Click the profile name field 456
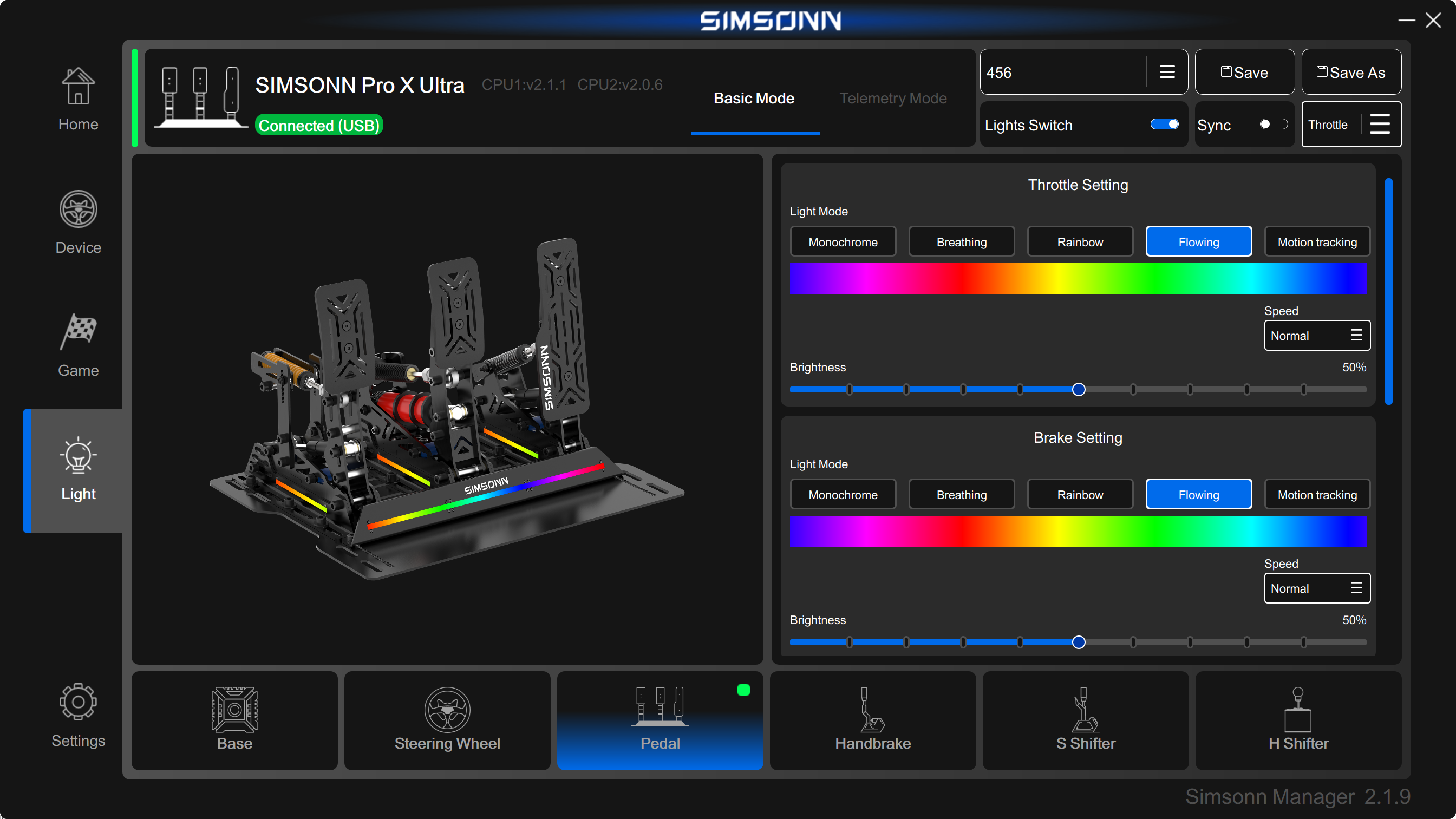Screen dimensions: 1456x819 [1062, 72]
